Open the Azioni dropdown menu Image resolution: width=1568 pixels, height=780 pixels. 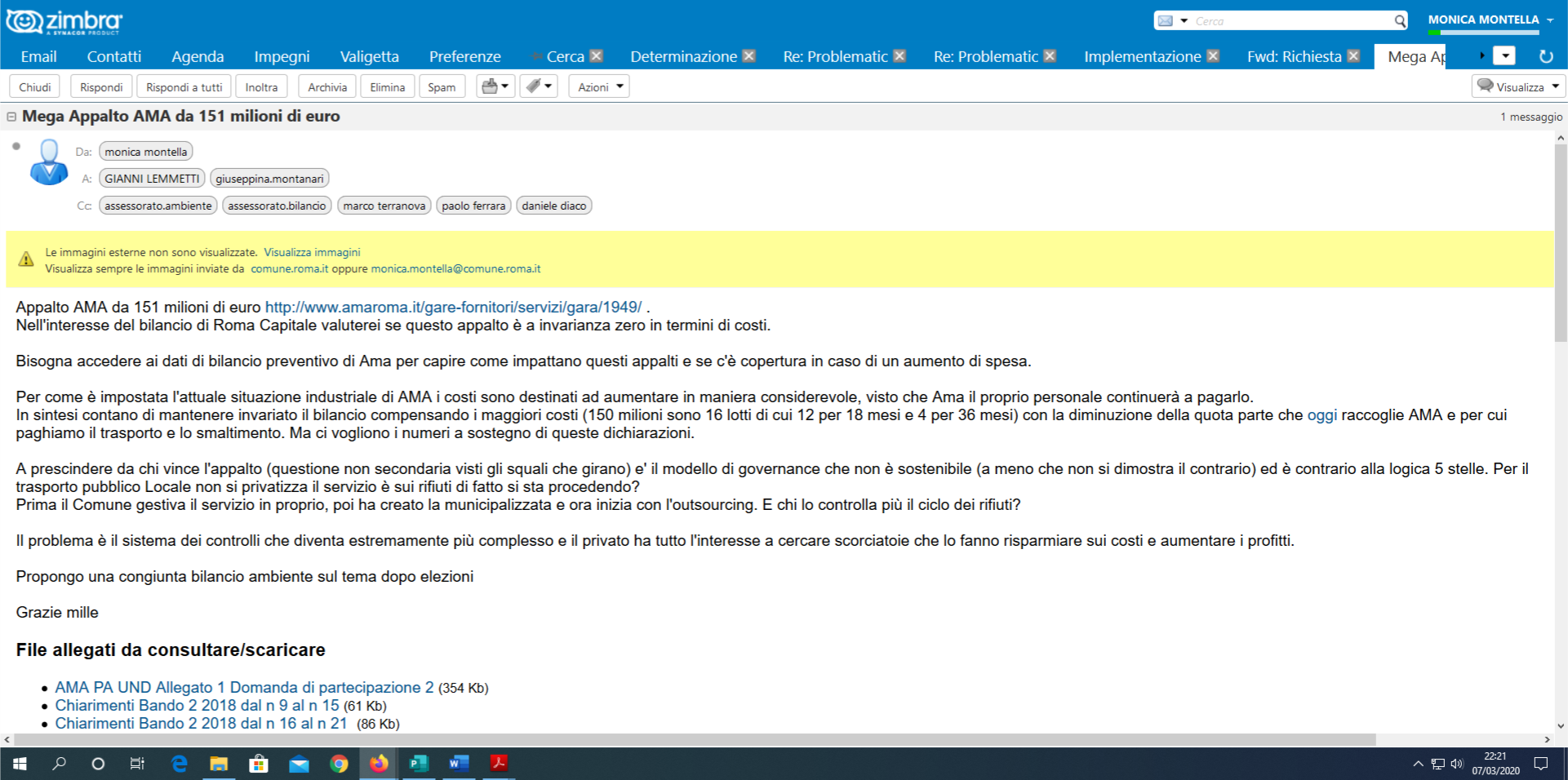tap(599, 86)
